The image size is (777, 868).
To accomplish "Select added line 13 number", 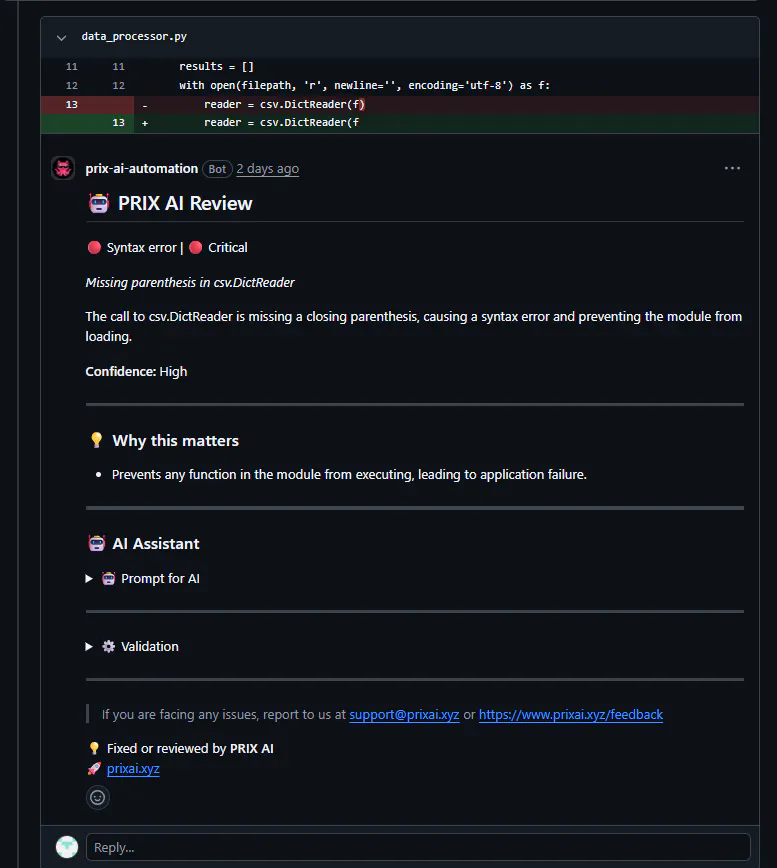I will 118,122.
